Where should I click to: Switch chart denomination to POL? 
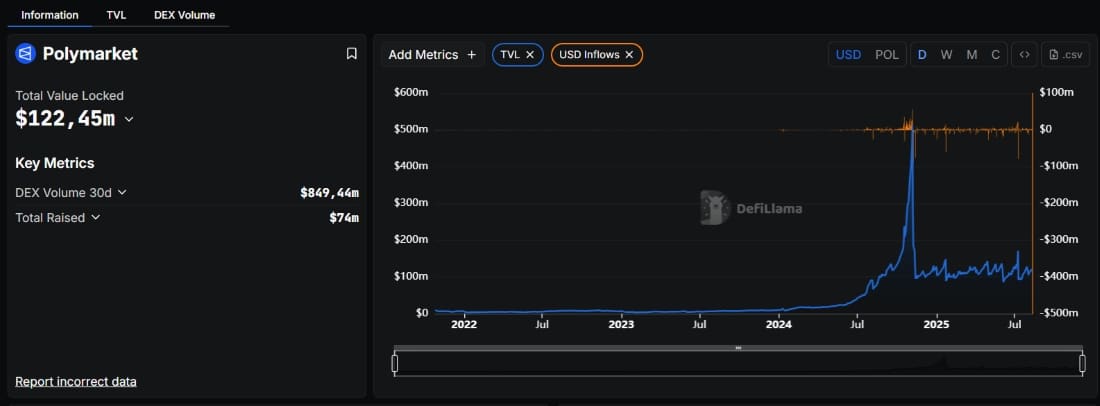tap(887, 55)
